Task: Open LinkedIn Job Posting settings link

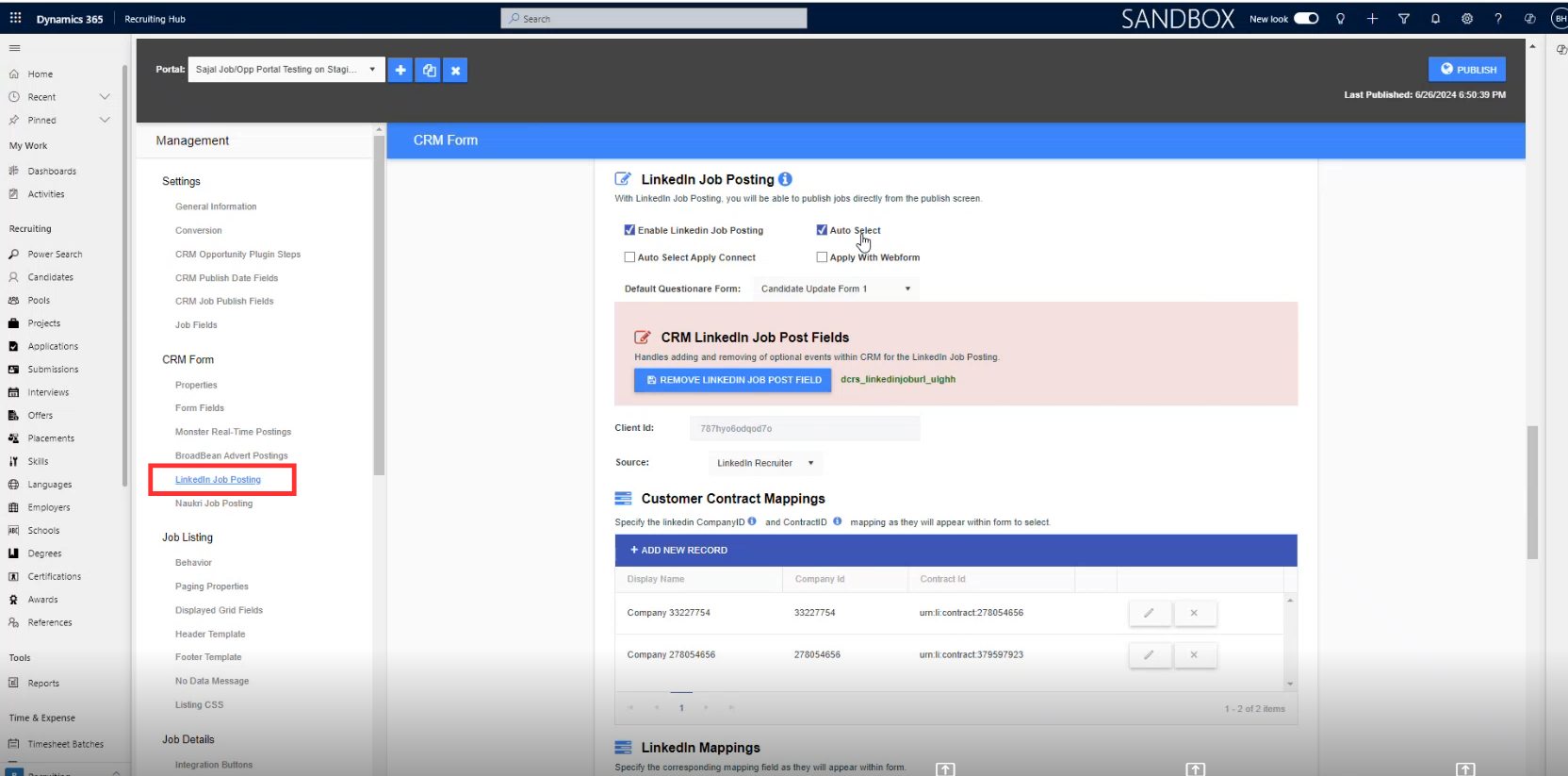Action: [x=218, y=480]
